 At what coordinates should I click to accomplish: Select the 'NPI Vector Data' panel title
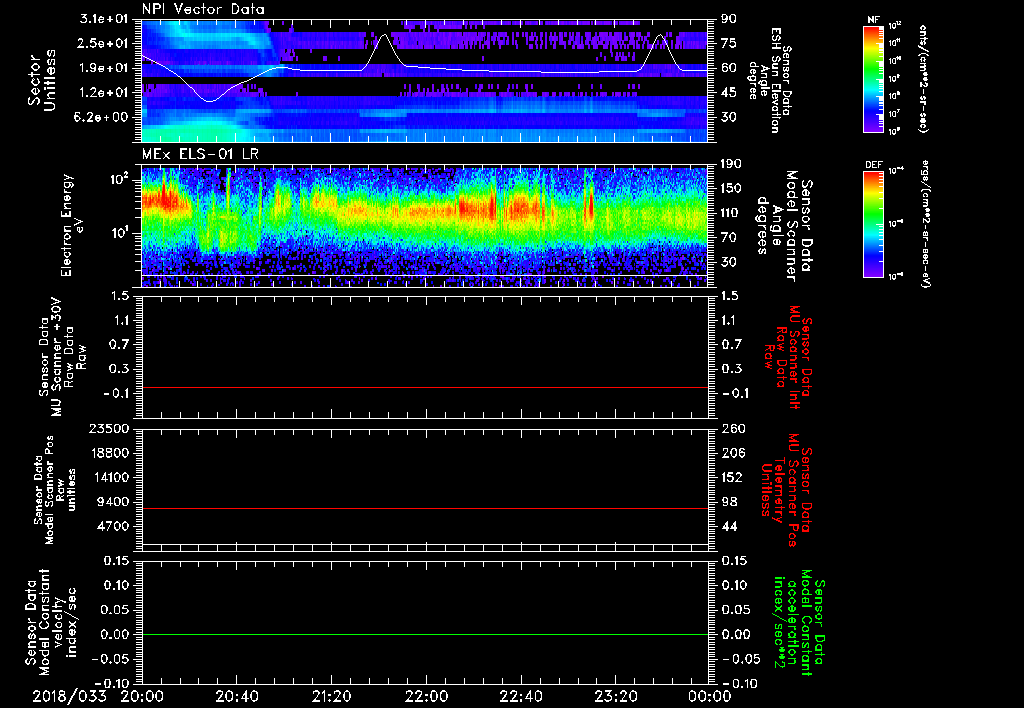(203, 9)
